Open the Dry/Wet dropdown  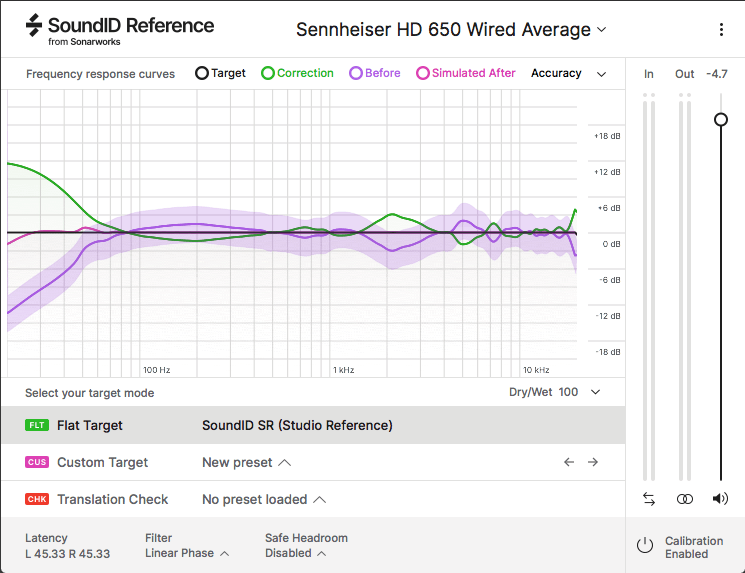(x=554, y=392)
